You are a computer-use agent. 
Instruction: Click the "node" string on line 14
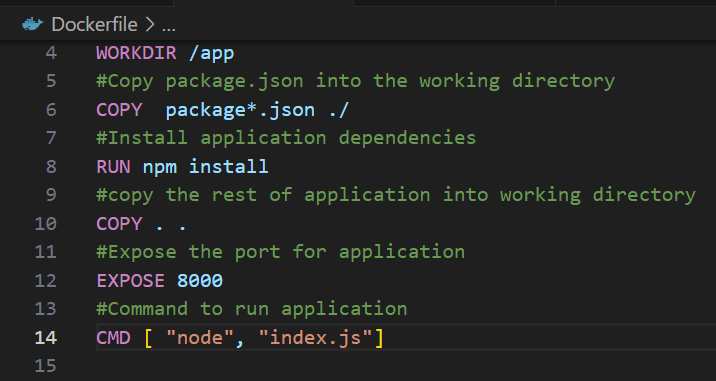tap(200, 338)
